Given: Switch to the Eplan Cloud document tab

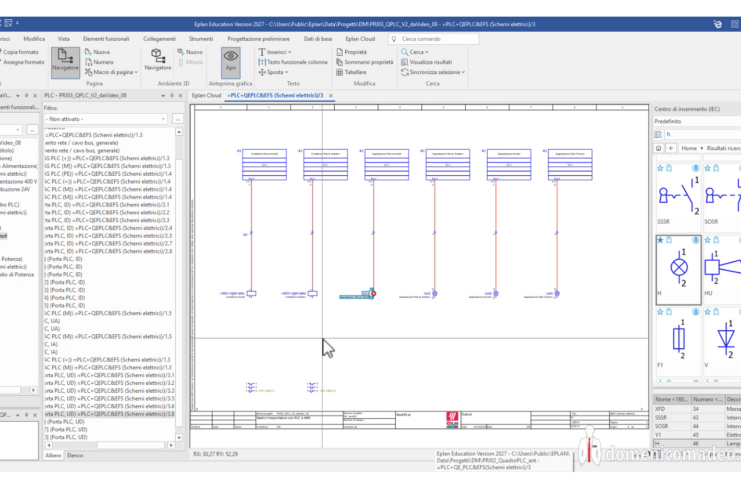Looking at the screenshot, I should (207, 95).
